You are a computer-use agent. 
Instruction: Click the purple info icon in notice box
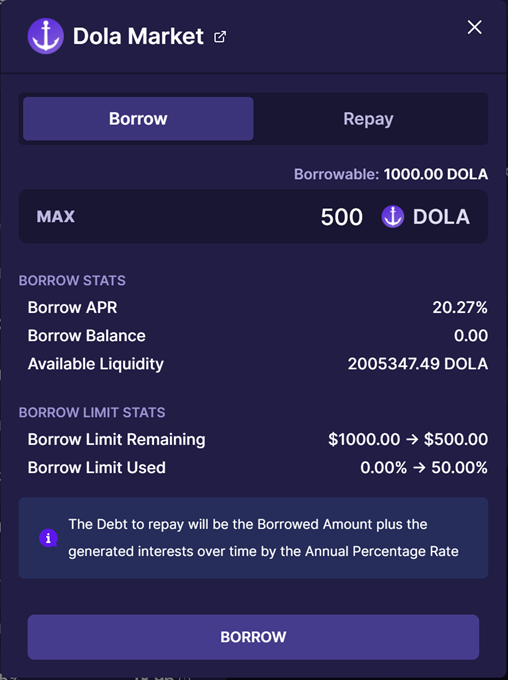48,538
